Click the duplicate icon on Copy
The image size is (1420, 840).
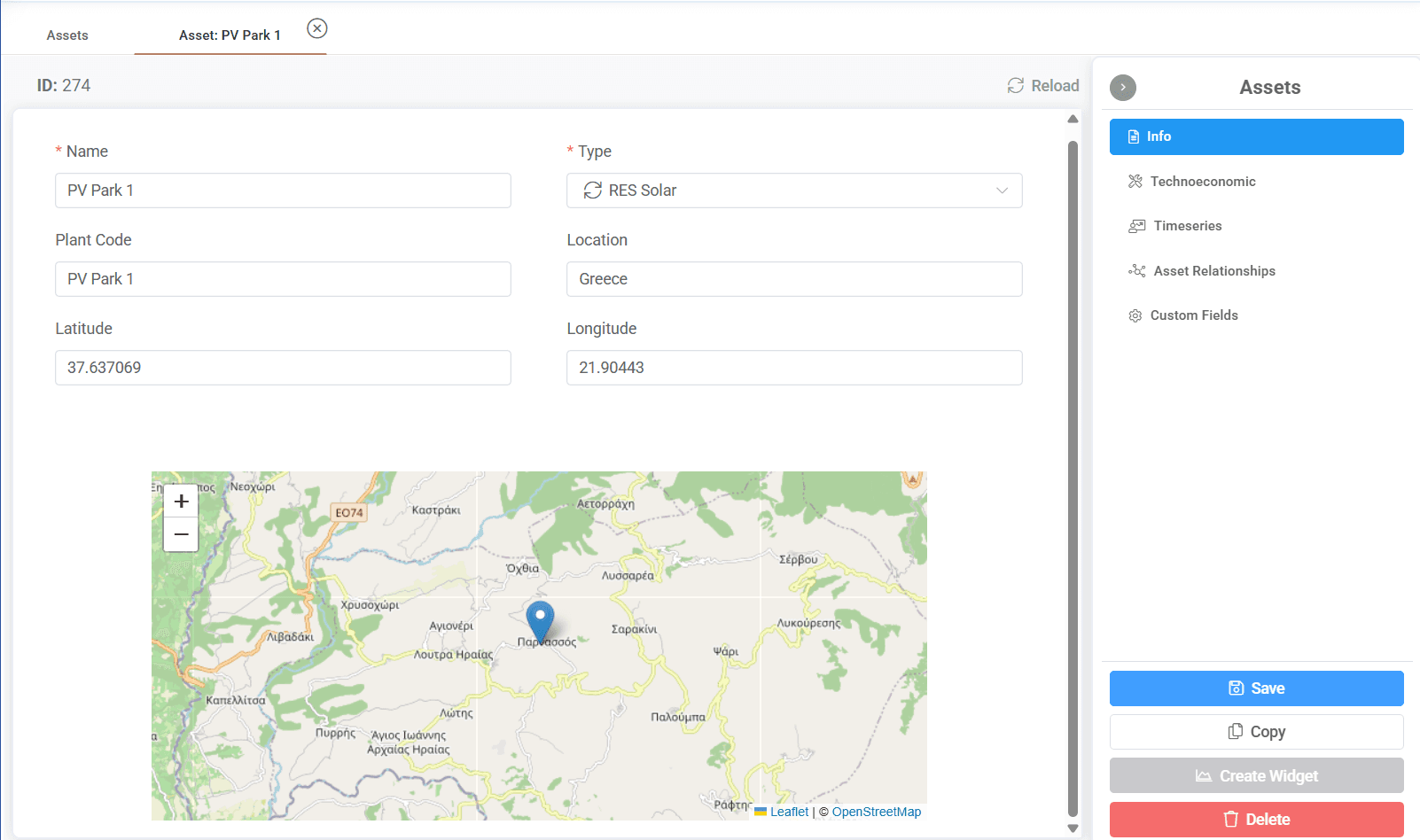pyautogui.click(x=1236, y=731)
